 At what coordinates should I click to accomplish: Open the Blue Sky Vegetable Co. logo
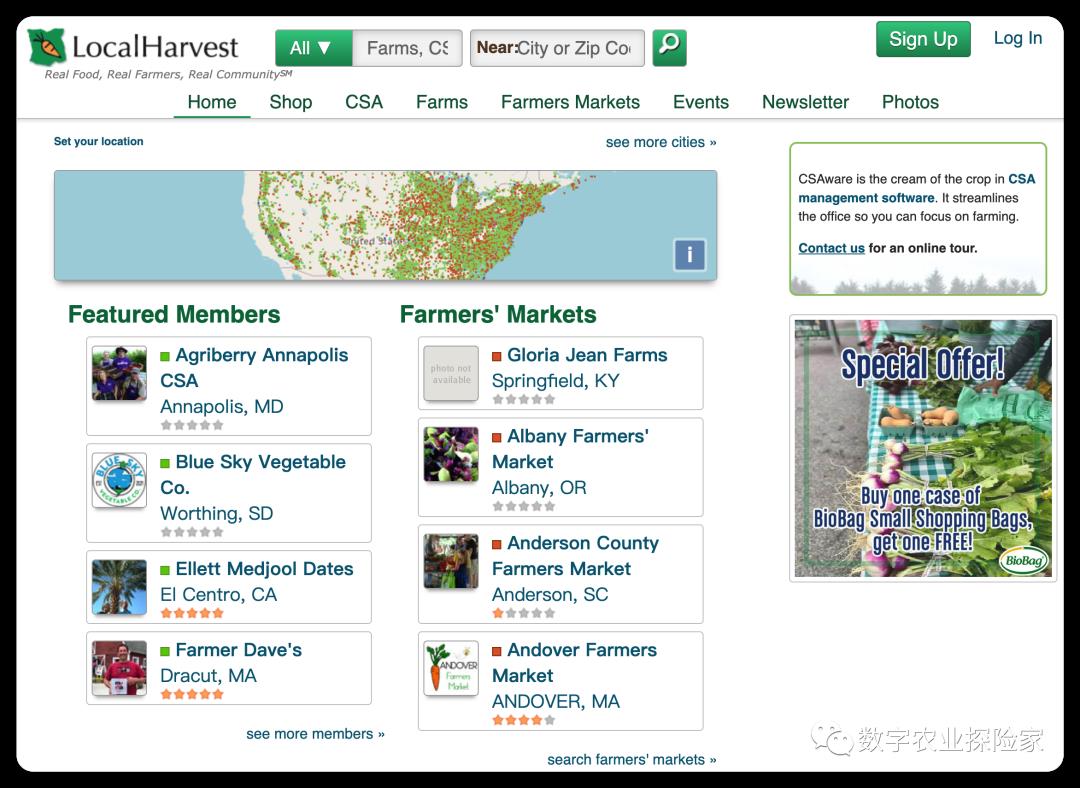point(119,480)
